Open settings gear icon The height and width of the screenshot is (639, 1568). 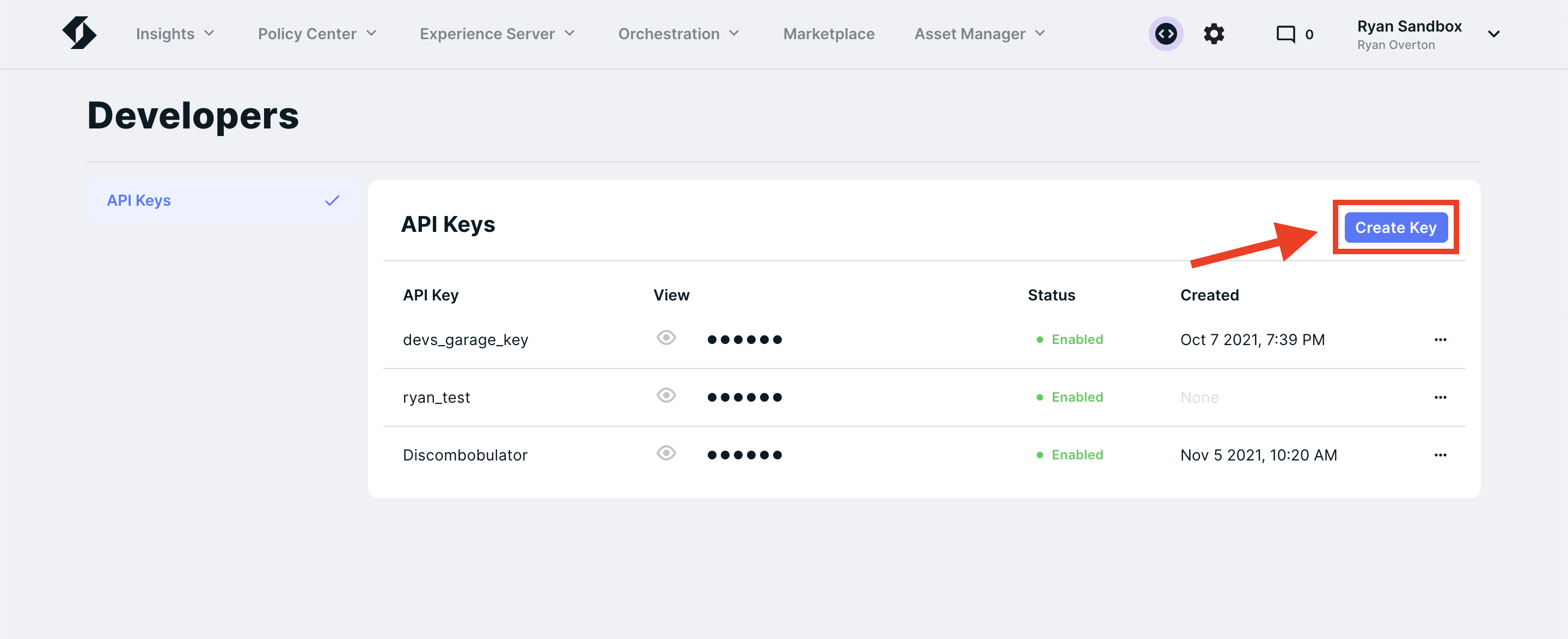[x=1214, y=34]
